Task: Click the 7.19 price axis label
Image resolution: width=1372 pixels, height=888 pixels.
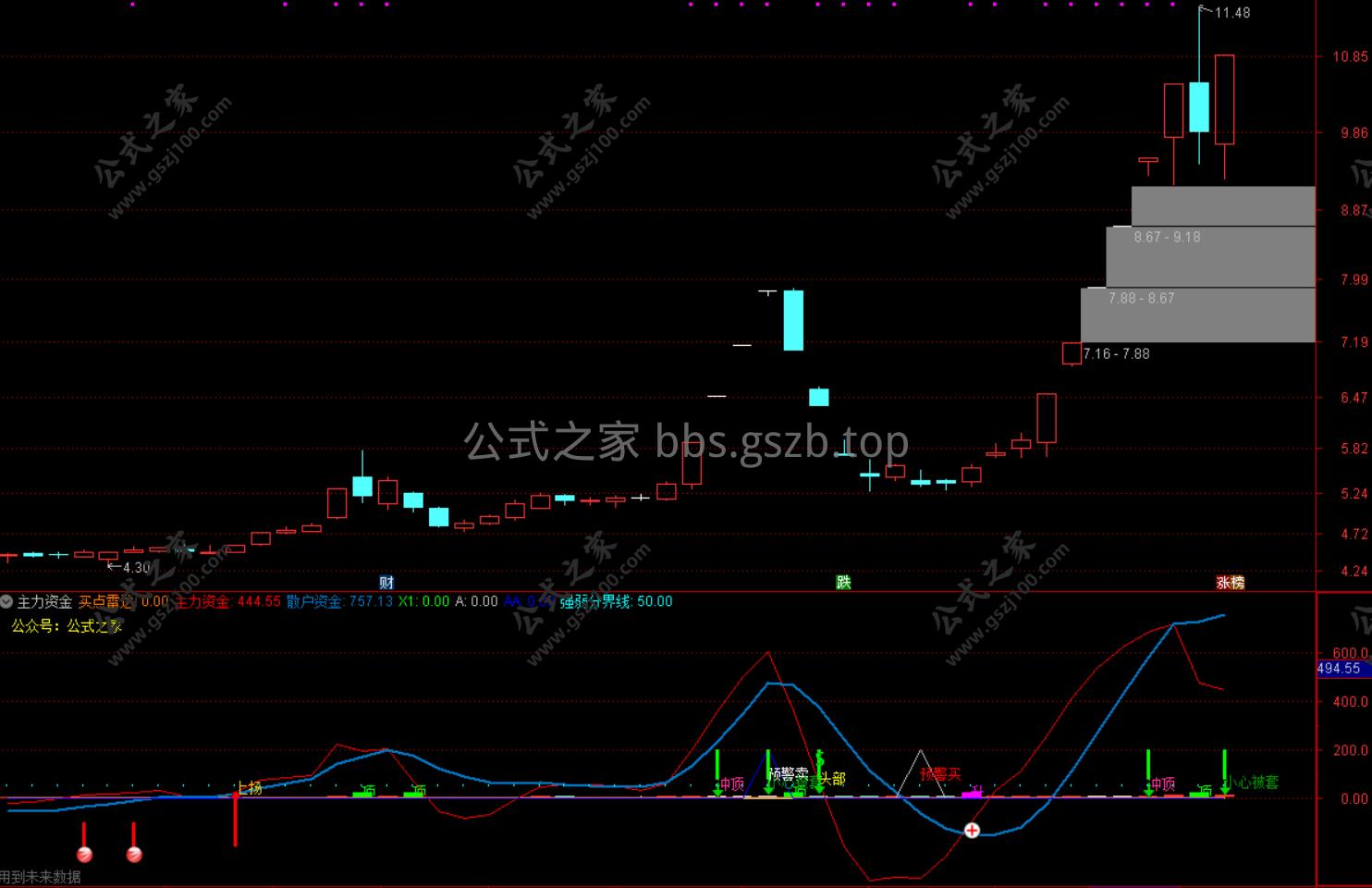Action: (x=1354, y=342)
